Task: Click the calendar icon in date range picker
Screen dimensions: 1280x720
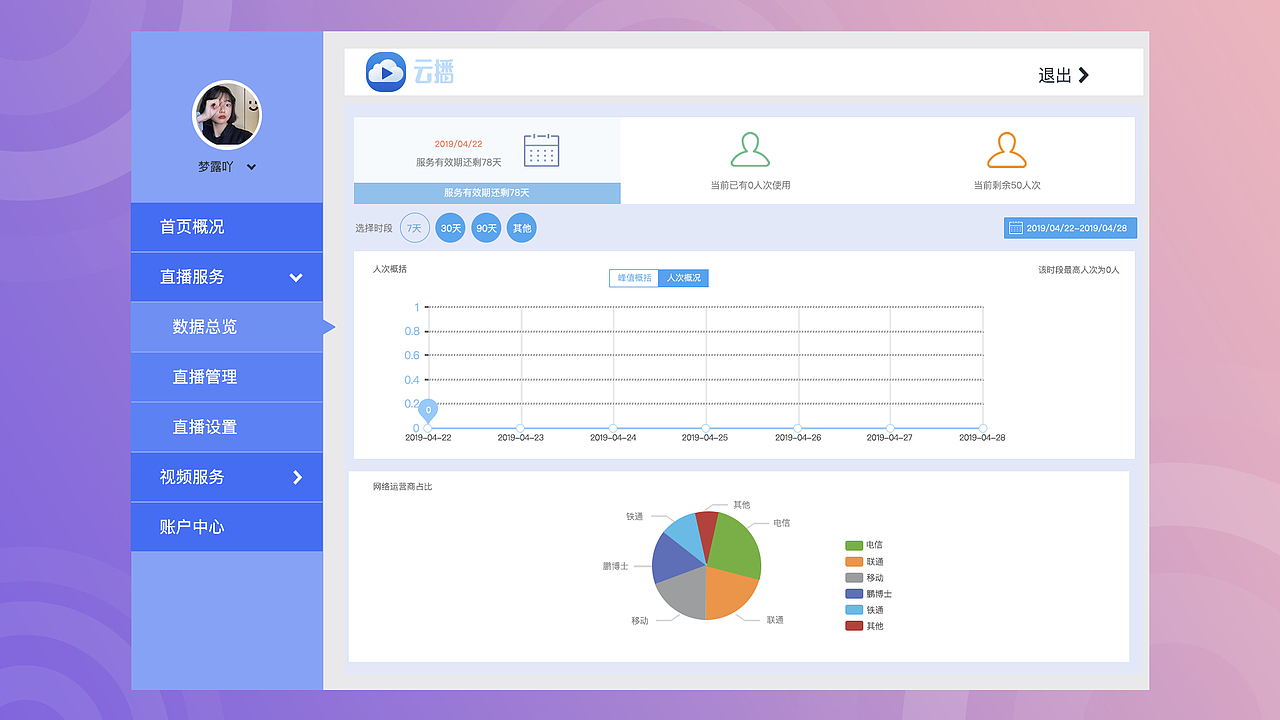Action: [1016, 228]
